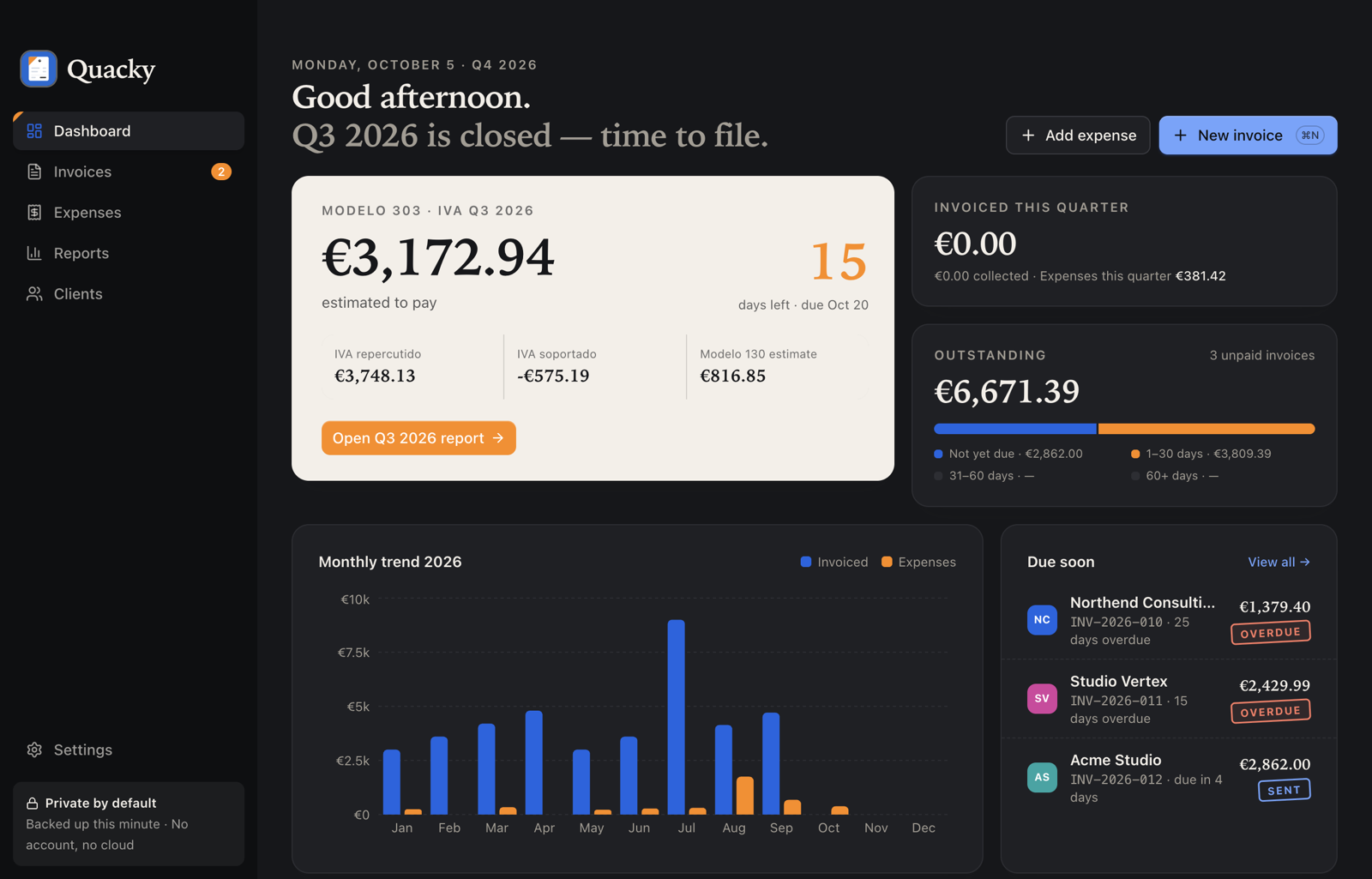Click the Expenses receipt icon
This screenshot has width=1372, height=879.
point(34,213)
